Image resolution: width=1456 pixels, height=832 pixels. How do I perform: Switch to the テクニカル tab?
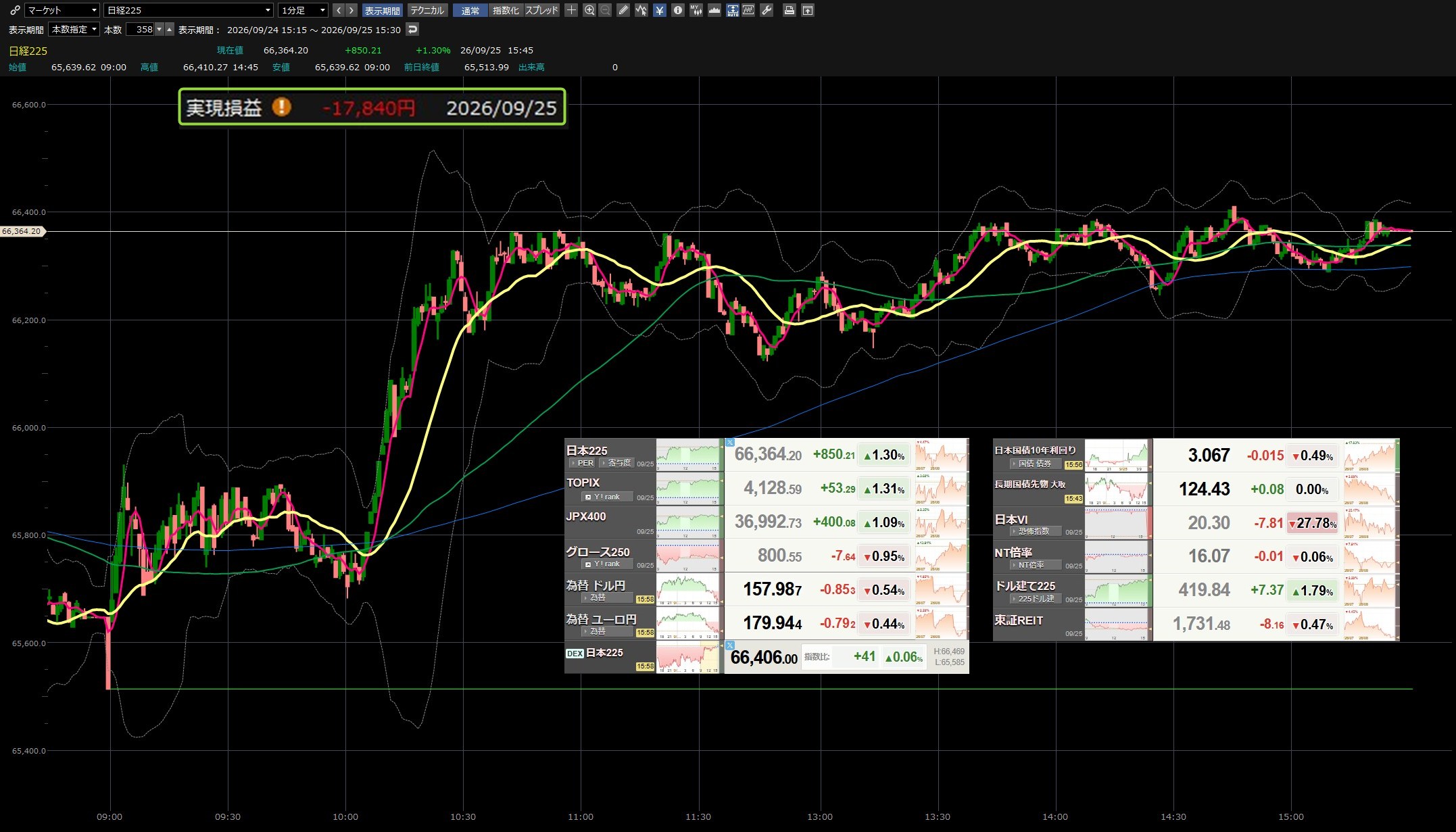[x=427, y=10]
